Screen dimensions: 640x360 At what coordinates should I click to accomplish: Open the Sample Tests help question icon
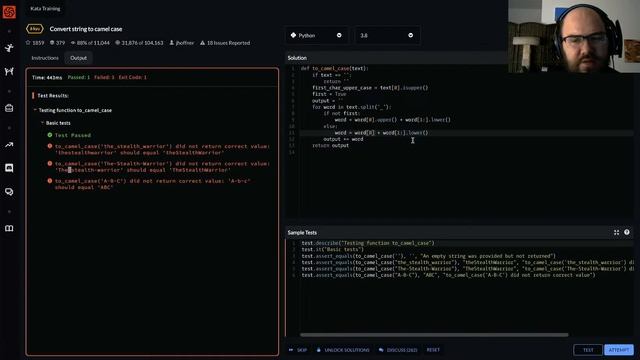[627, 232]
